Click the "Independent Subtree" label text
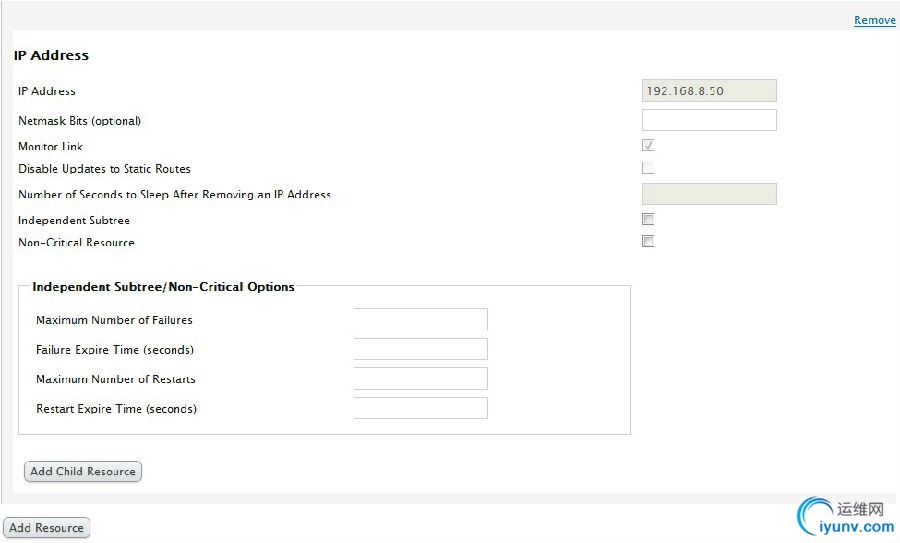 click(x=73, y=220)
